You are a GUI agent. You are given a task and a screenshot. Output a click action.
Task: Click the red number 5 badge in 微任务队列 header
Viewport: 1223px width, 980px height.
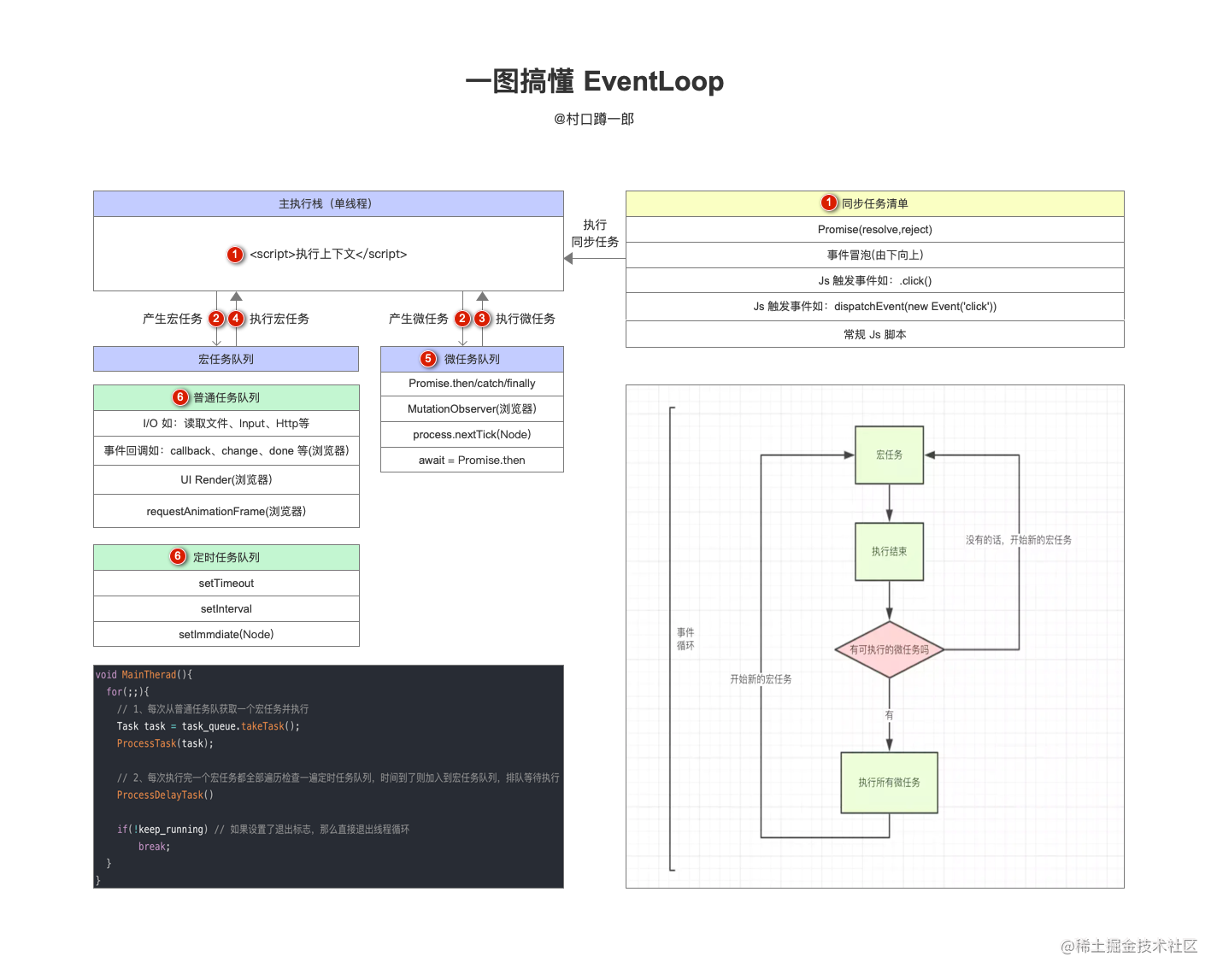[428, 359]
